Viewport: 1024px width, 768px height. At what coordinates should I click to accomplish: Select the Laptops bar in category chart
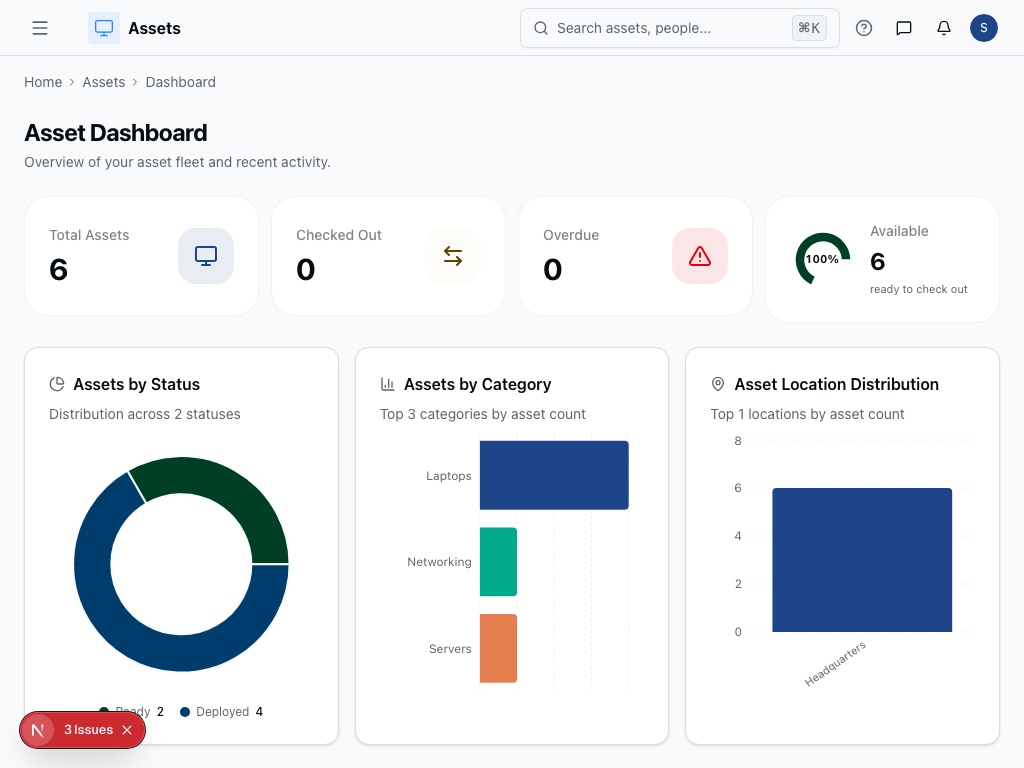coord(554,475)
